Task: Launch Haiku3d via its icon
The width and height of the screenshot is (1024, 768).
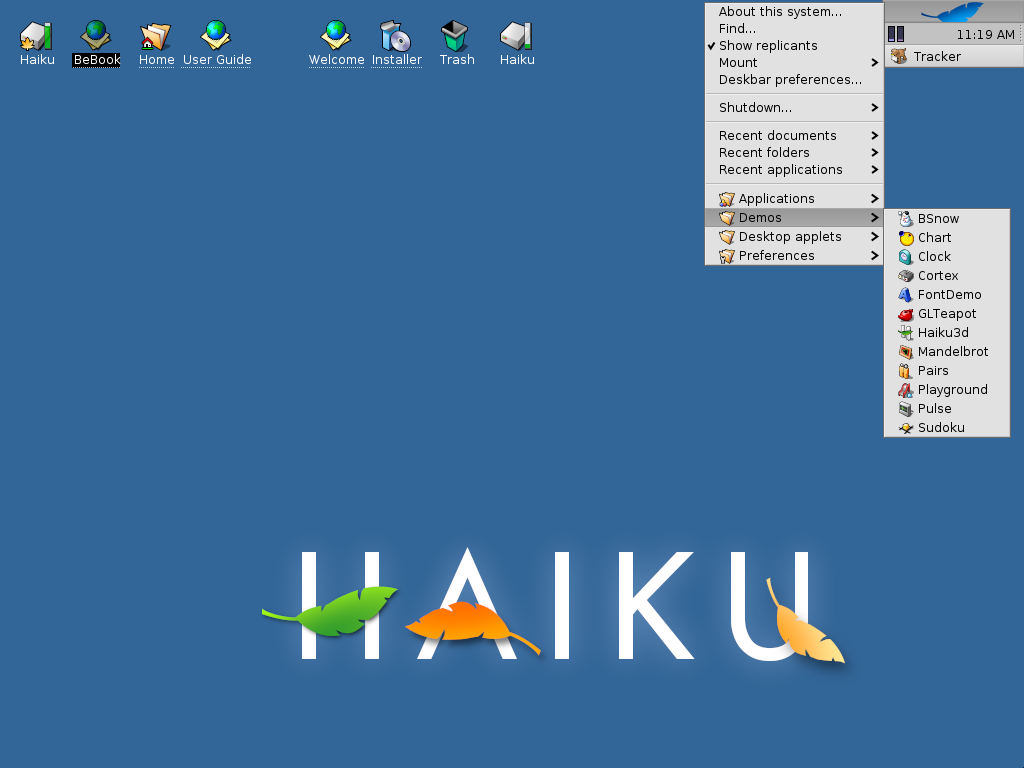Action: (x=905, y=332)
